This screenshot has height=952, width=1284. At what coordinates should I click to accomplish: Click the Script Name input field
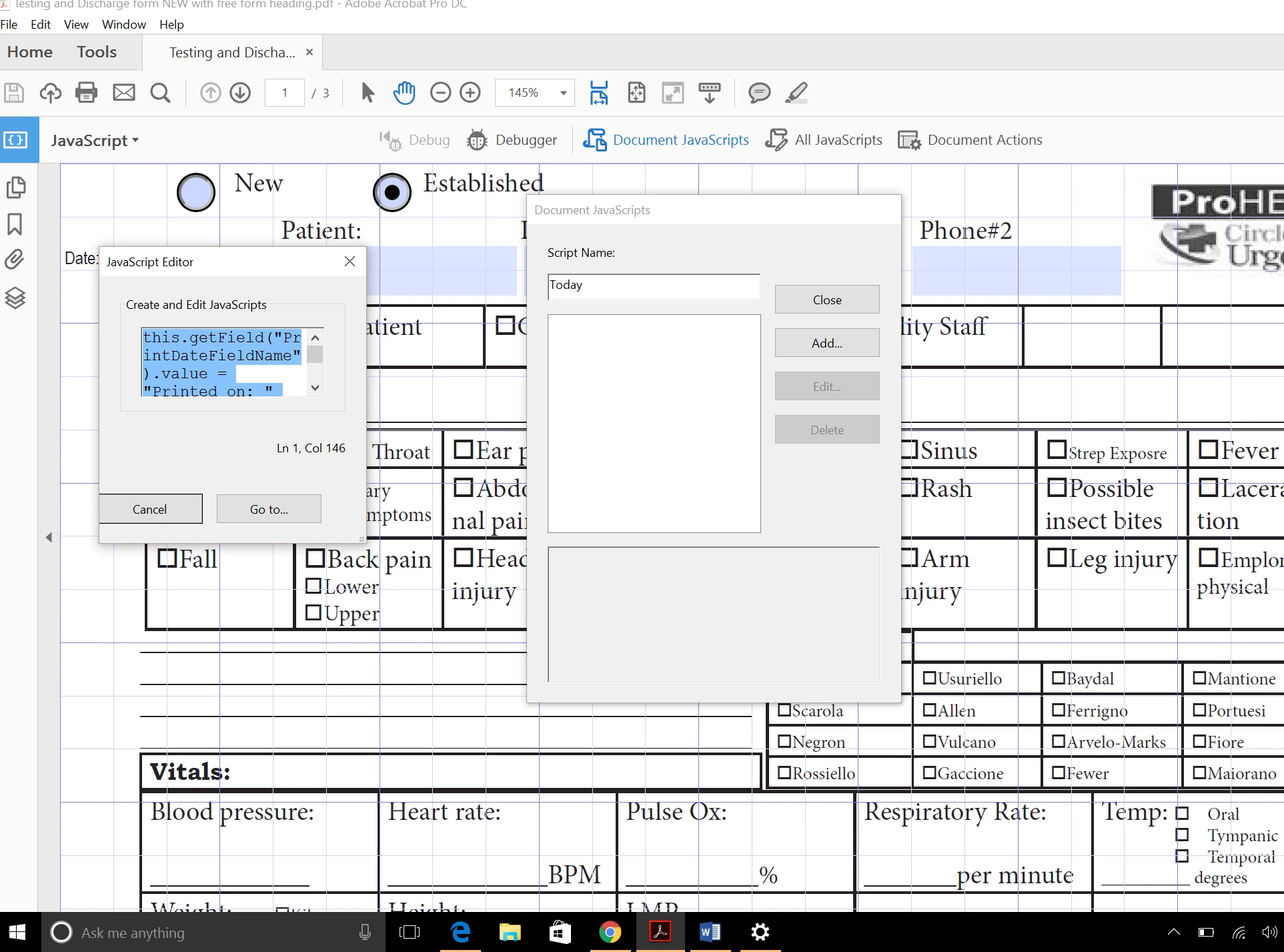653,286
